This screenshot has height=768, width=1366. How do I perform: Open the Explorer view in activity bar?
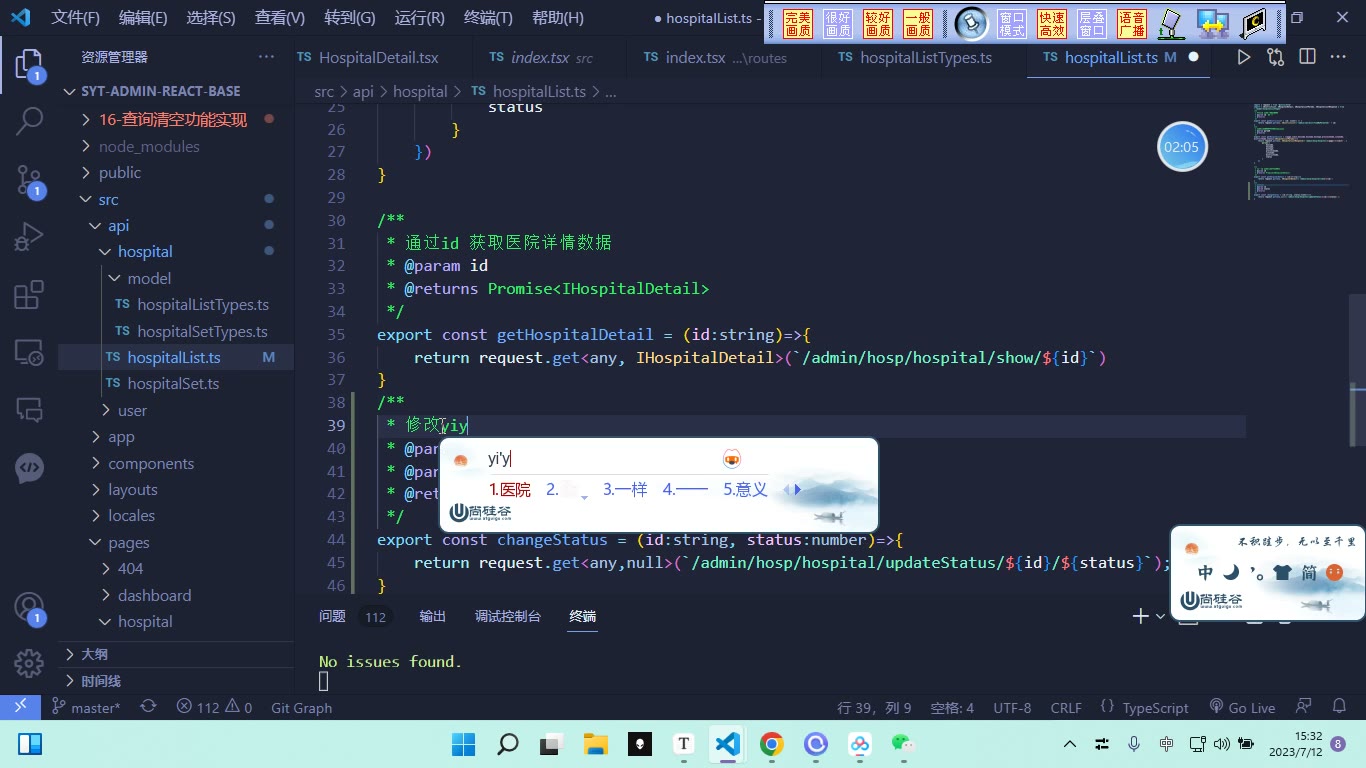(x=29, y=66)
